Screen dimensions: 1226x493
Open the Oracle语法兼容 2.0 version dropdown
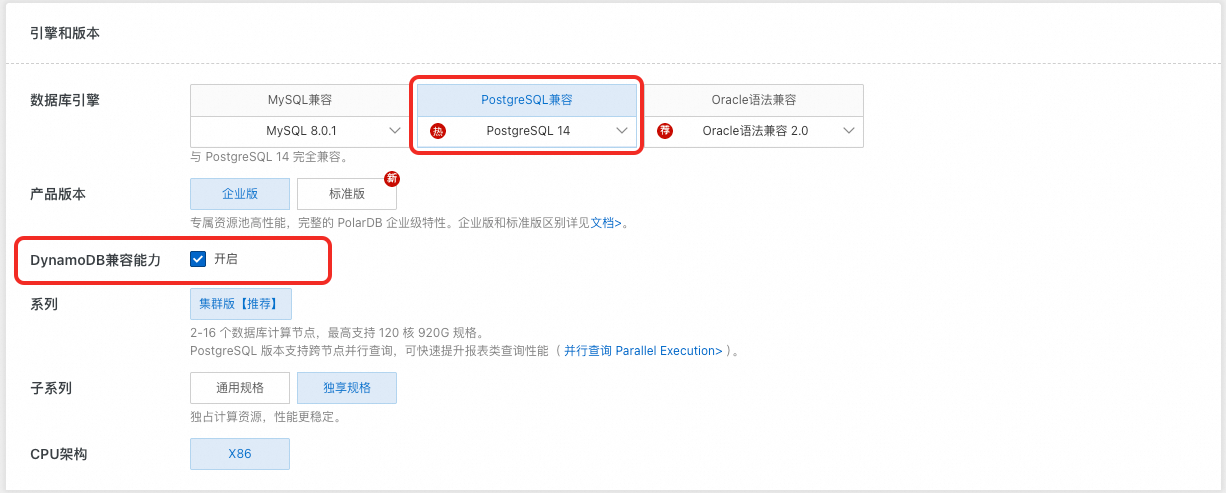pyautogui.click(x=754, y=131)
